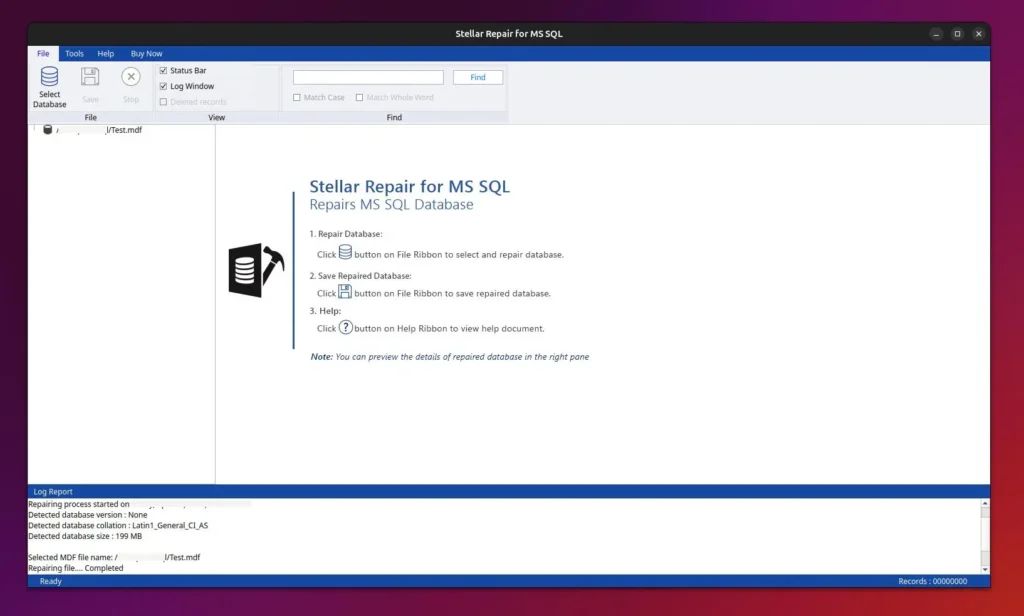Uncheck the Status Bar checkbox
Screen dimensions: 1024x616
point(164,71)
